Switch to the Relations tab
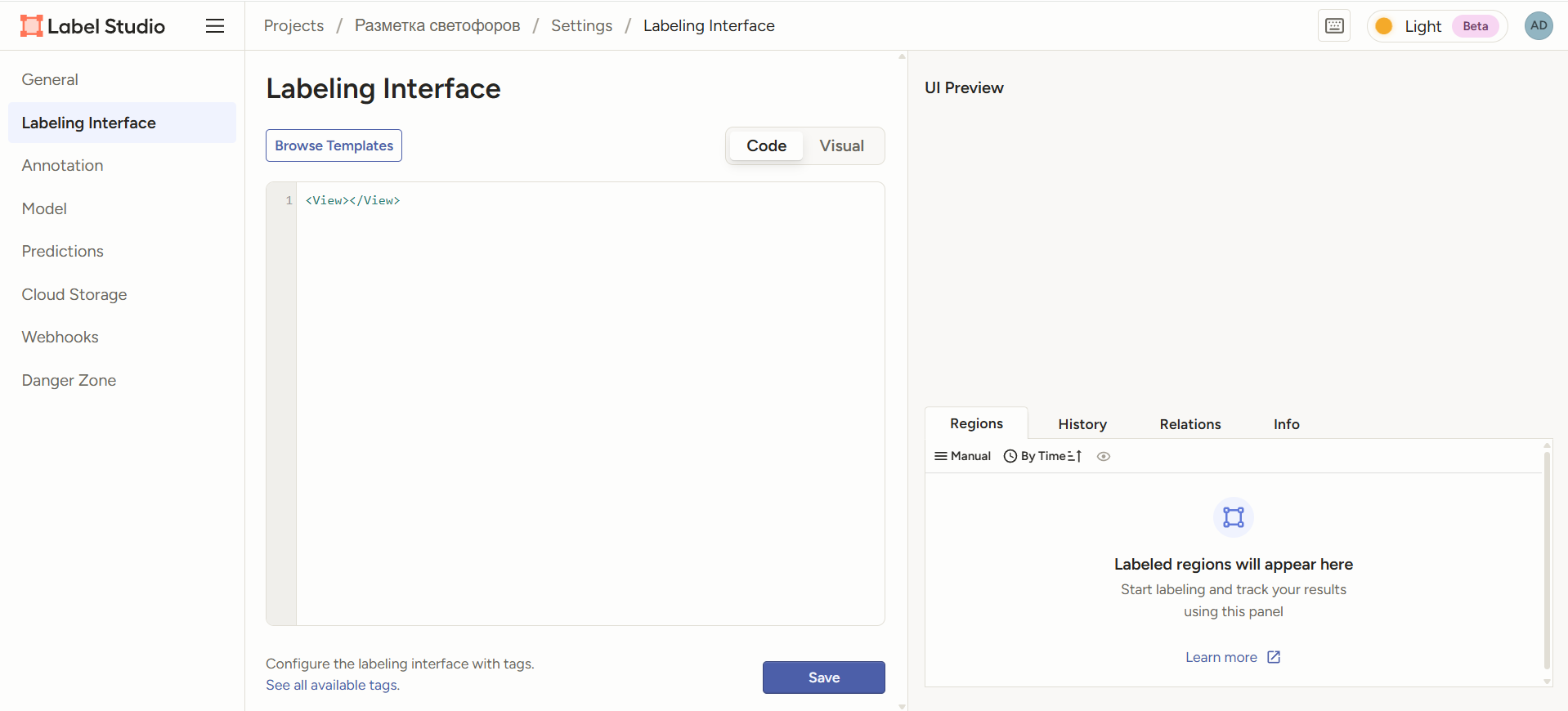The image size is (1568, 711). (1189, 424)
